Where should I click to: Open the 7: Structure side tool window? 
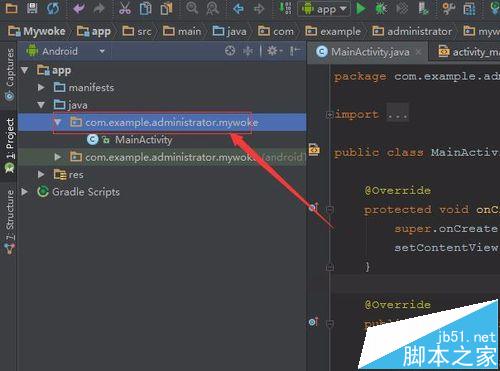tap(10, 222)
